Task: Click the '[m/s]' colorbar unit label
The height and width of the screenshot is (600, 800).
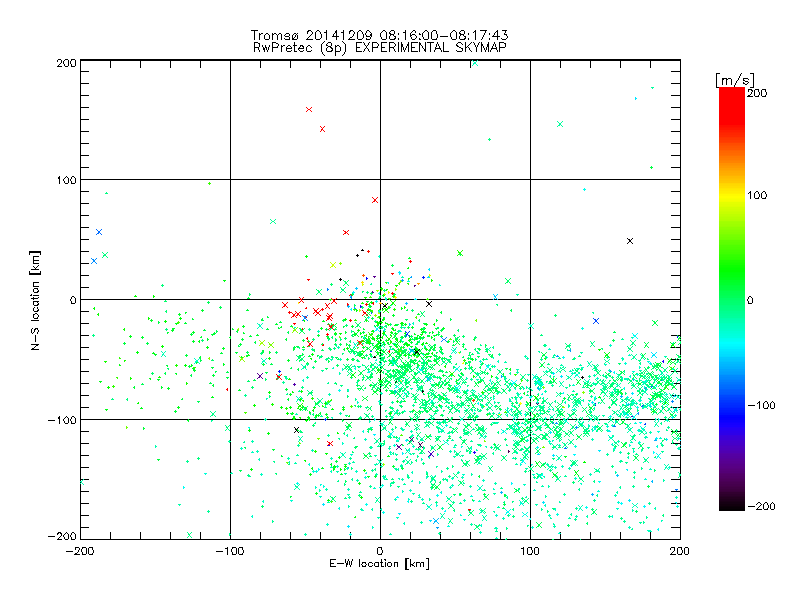Action: coord(735,80)
